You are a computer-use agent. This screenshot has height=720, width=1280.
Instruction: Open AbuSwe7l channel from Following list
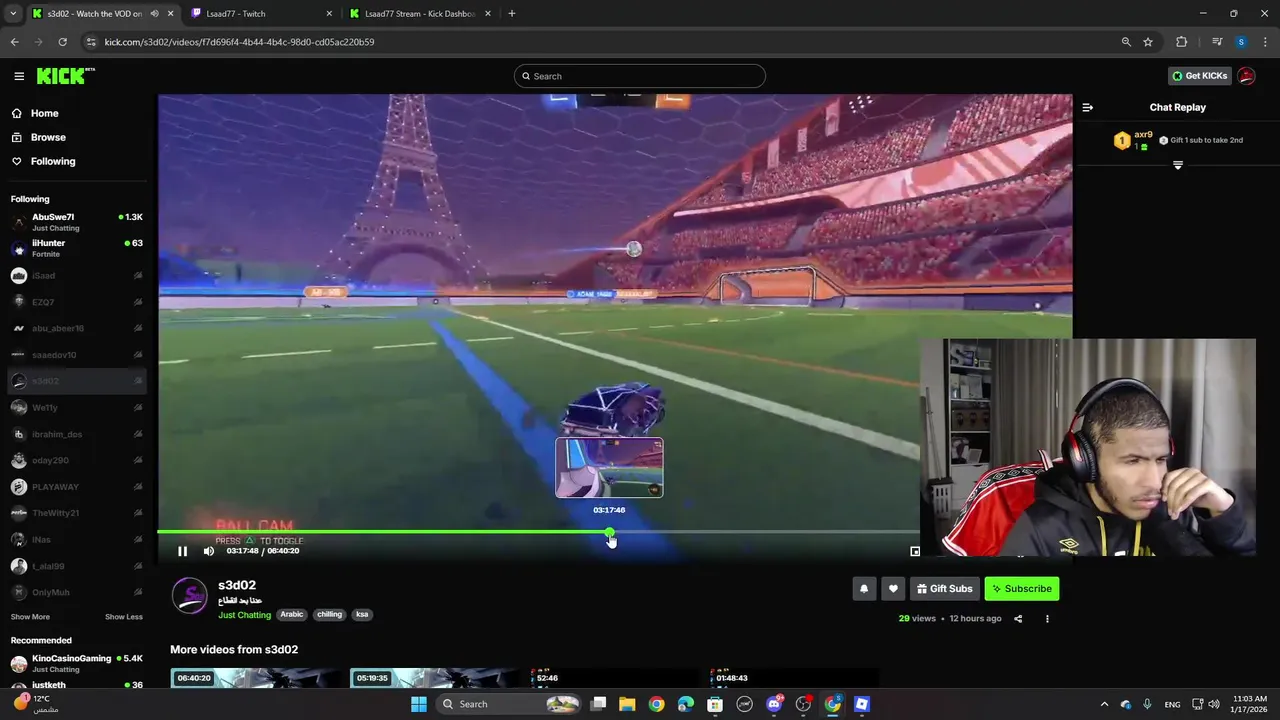[77, 222]
